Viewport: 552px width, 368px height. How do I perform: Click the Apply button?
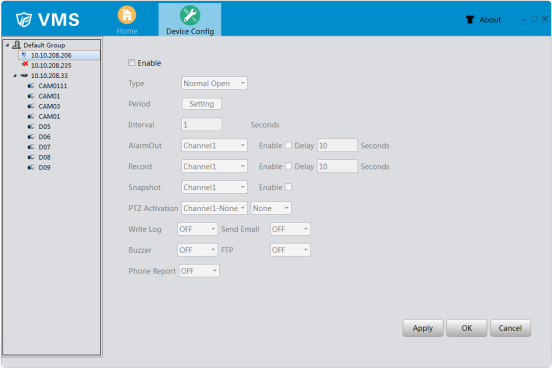(423, 328)
